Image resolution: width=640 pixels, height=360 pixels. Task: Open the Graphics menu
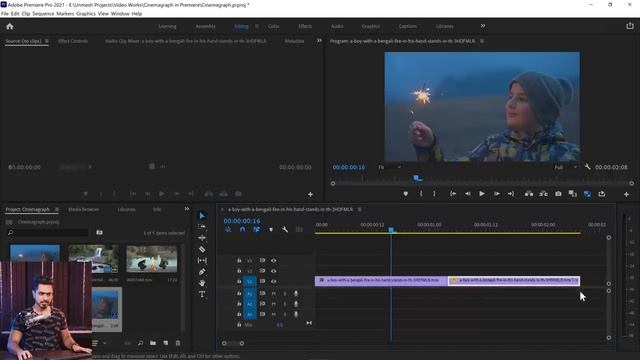point(86,13)
